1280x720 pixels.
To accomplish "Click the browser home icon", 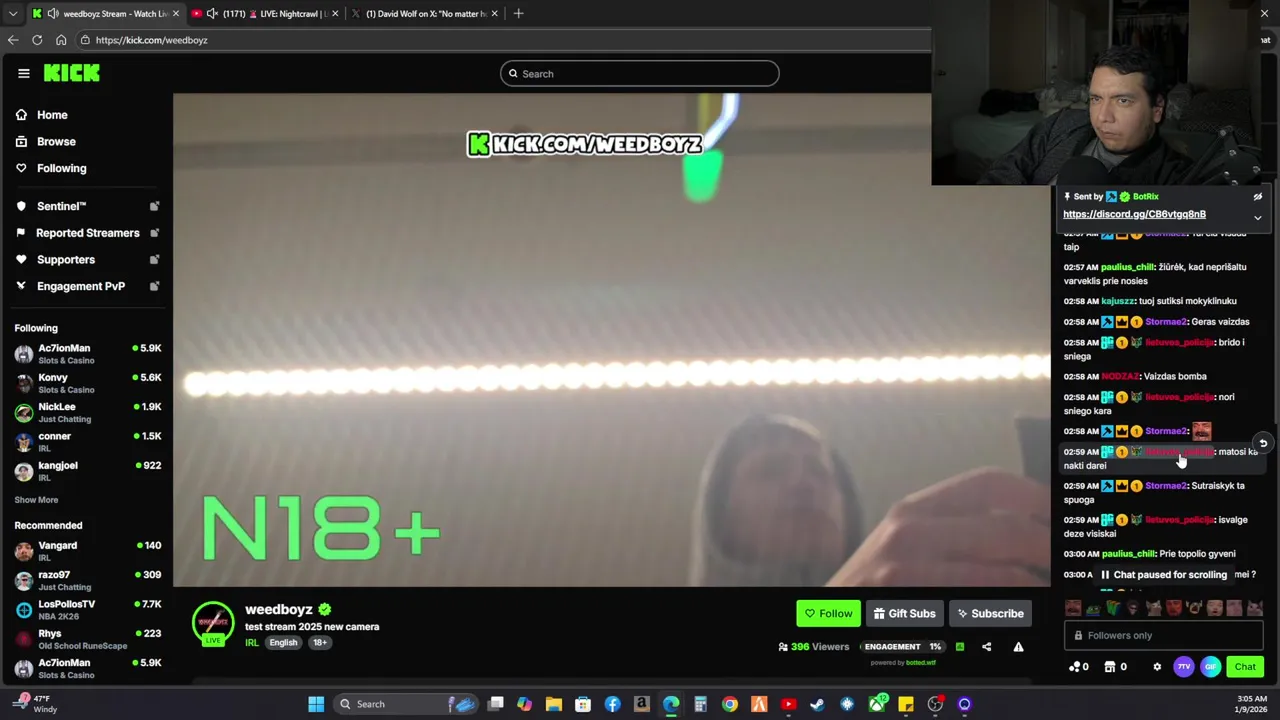I will 61,40.
